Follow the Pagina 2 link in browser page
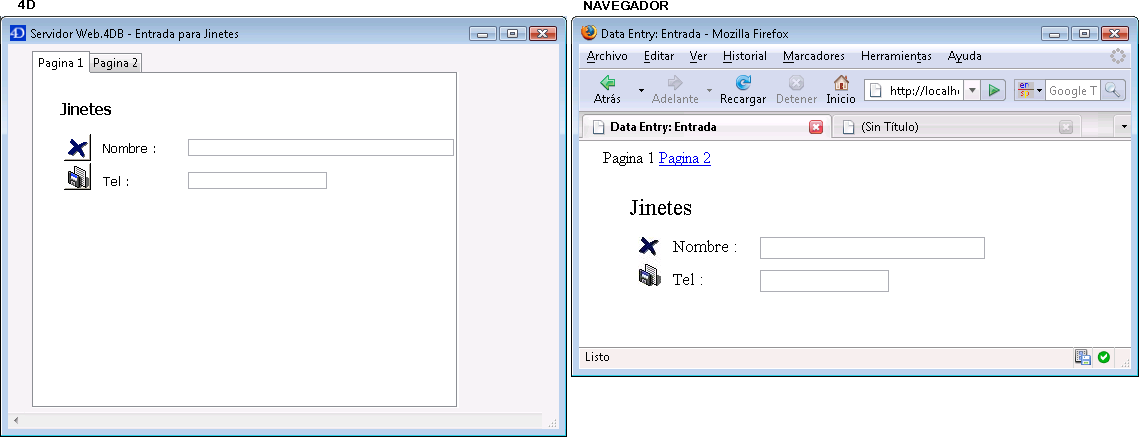Image resolution: width=1139 pixels, height=437 pixels. tap(684, 158)
